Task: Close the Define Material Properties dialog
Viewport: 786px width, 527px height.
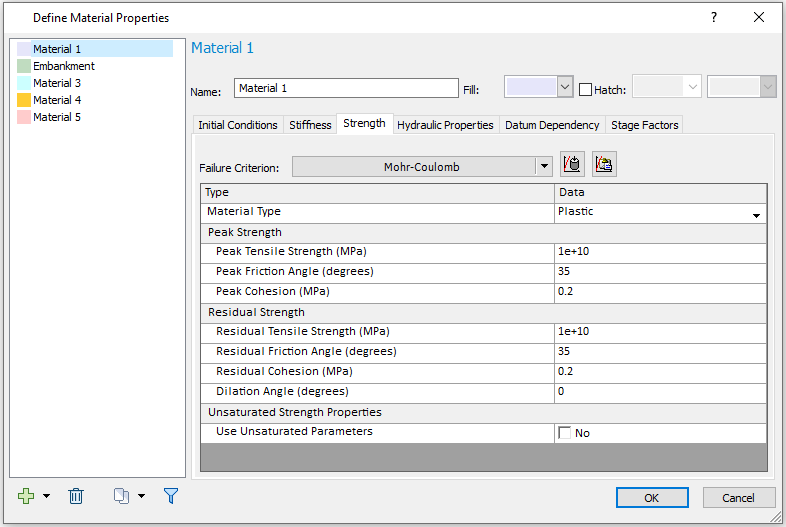Action: [759, 18]
